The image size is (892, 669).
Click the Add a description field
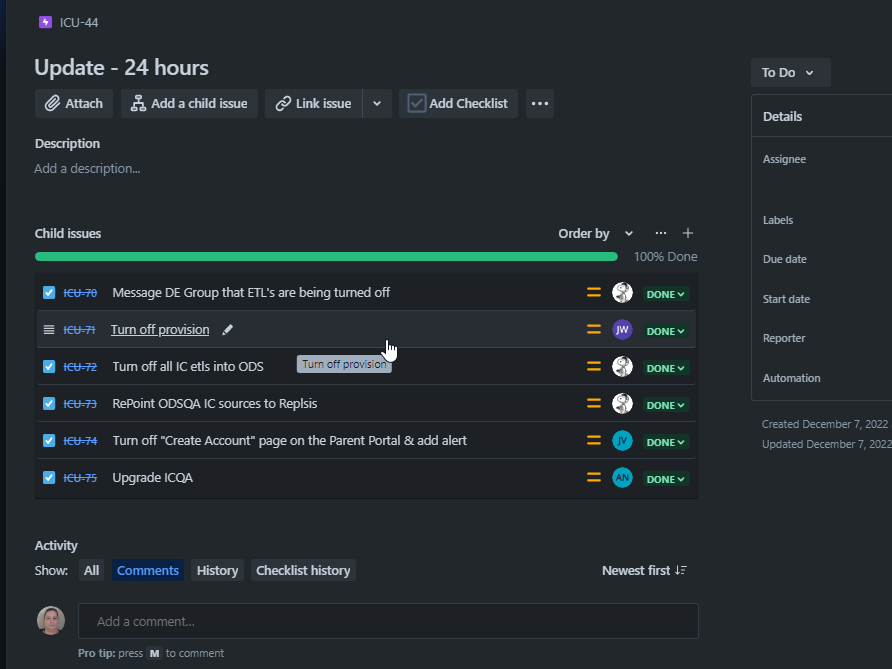87,168
